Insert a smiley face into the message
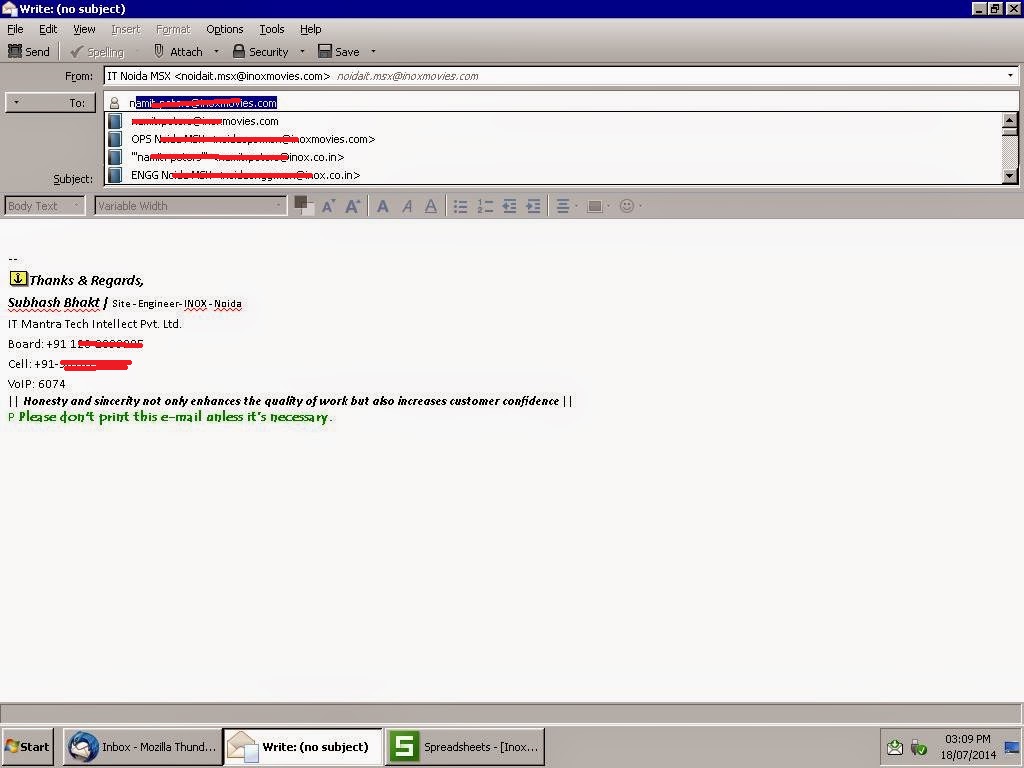This screenshot has height=768, width=1024. (x=628, y=205)
